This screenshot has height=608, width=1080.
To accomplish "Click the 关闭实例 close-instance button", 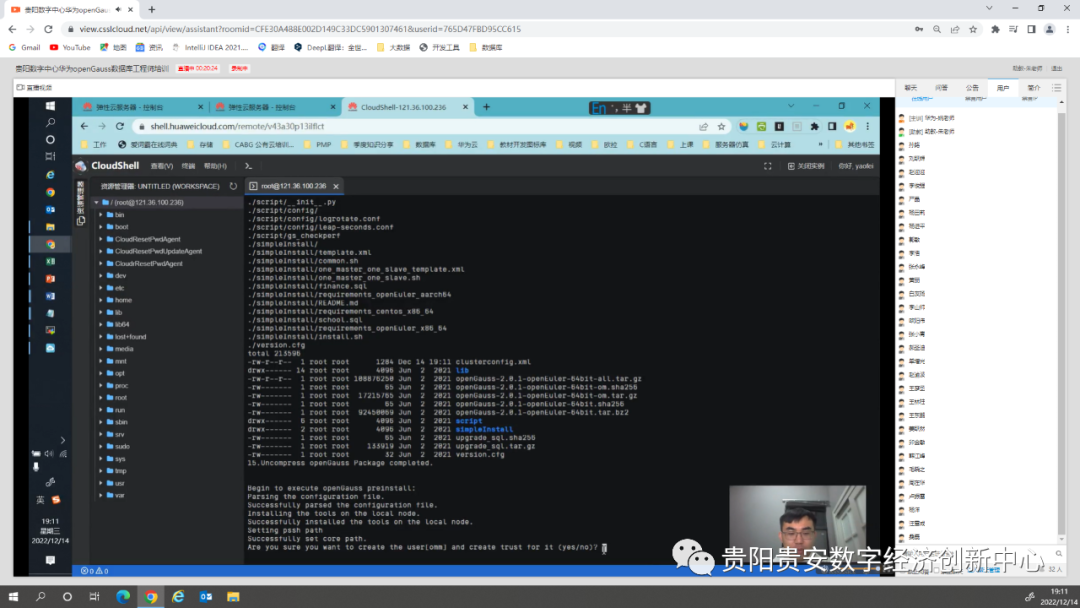I will point(806,166).
